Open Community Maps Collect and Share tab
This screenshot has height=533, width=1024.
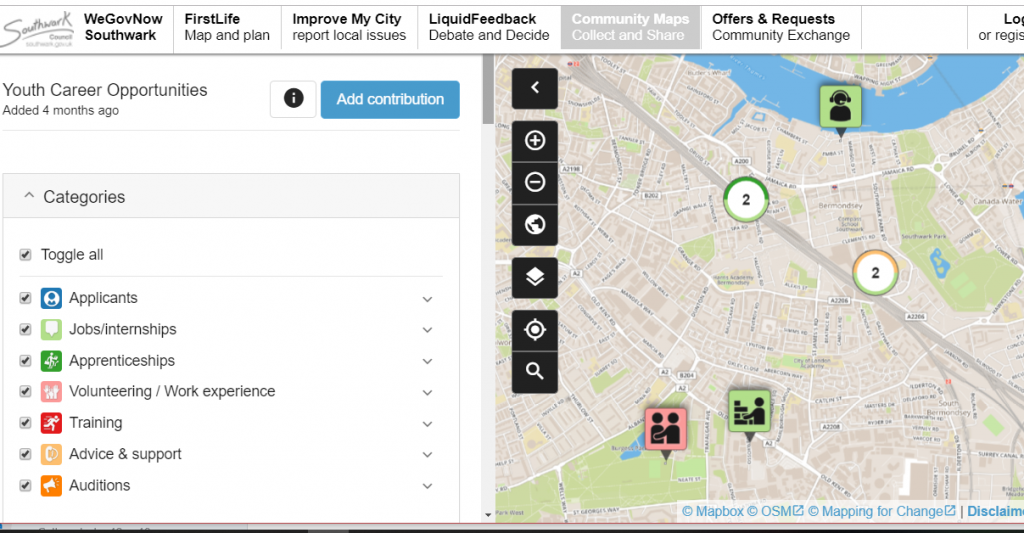tap(630, 27)
